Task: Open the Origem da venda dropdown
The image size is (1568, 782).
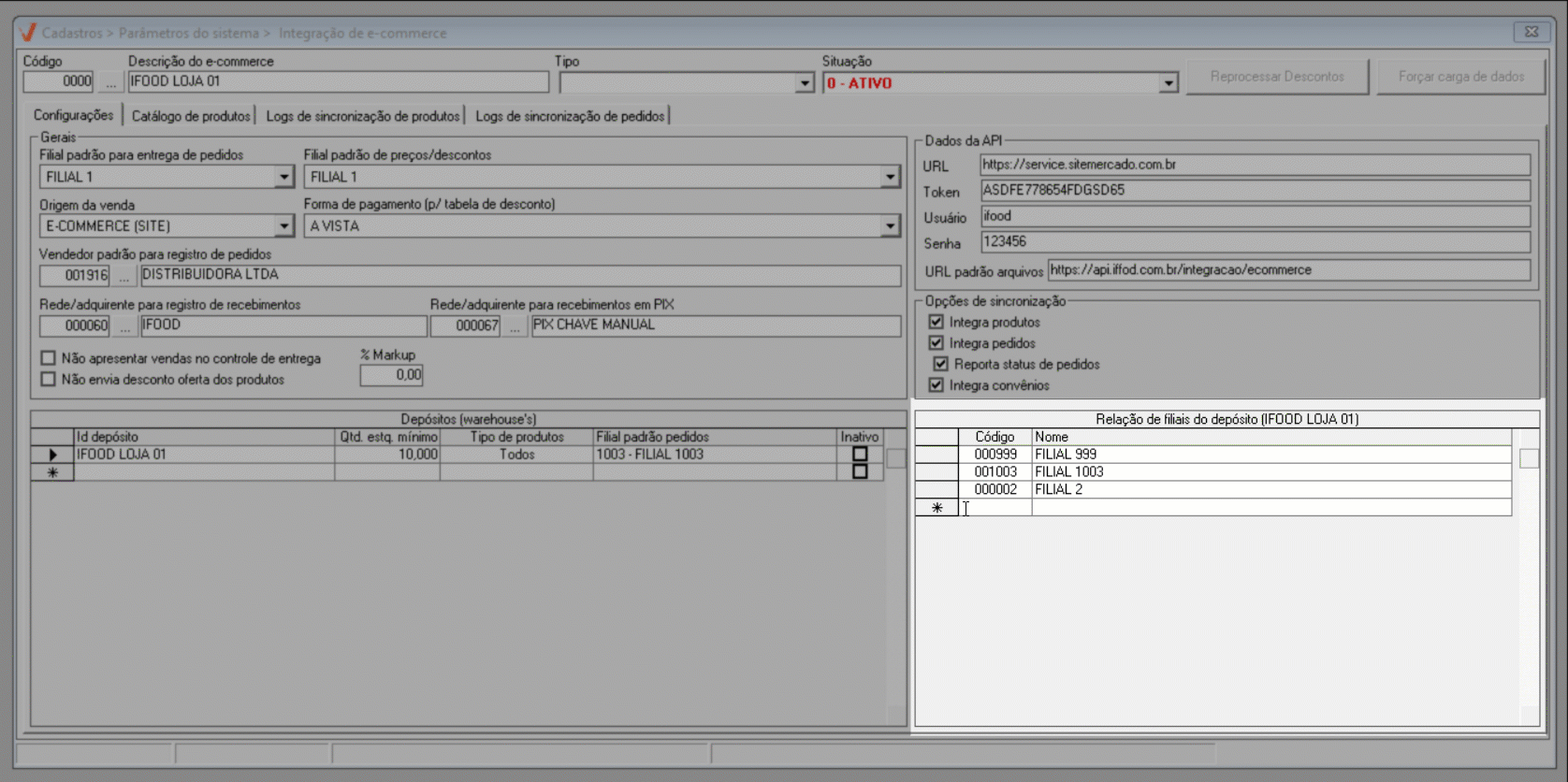Action: pyautogui.click(x=283, y=226)
